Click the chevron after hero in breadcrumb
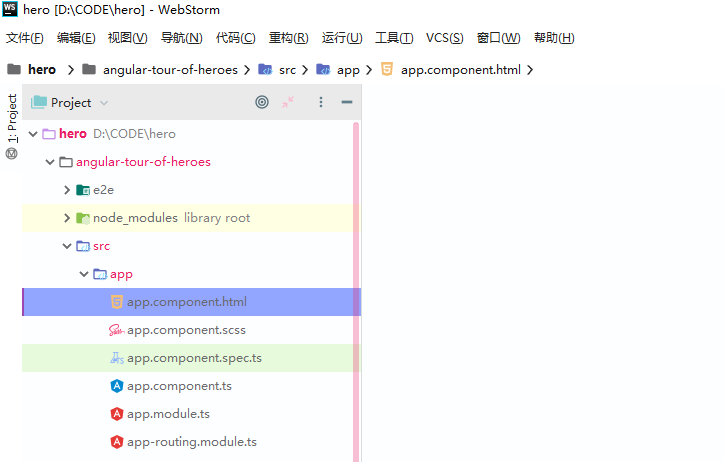The height and width of the screenshot is (462, 724). 71,70
